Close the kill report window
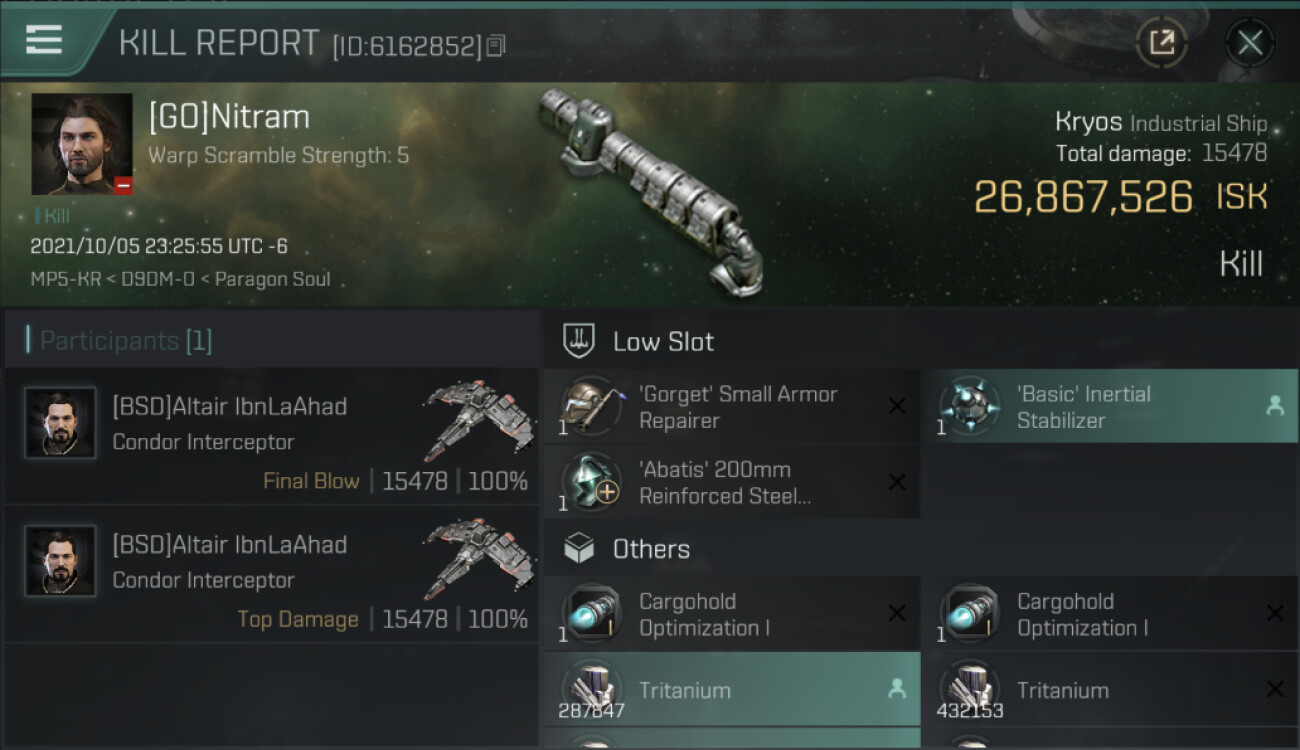Screen dimensions: 1300x750 point(1249,42)
